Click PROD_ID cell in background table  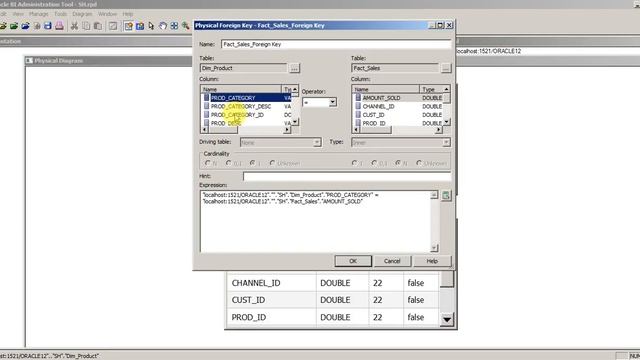click(x=271, y=317)
